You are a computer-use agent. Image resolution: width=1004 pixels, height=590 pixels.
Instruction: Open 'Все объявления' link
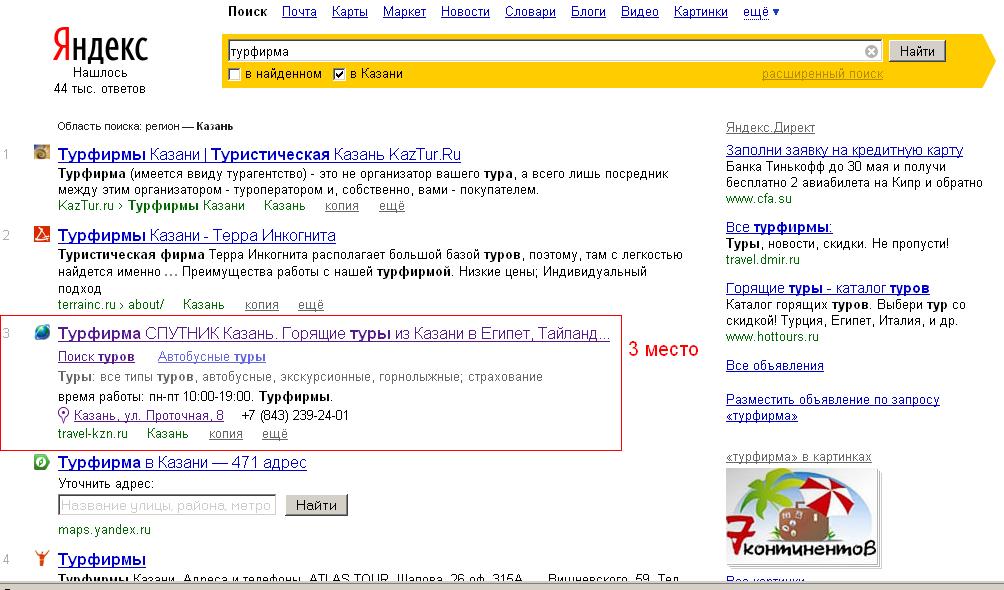click(x=775, y=365)
